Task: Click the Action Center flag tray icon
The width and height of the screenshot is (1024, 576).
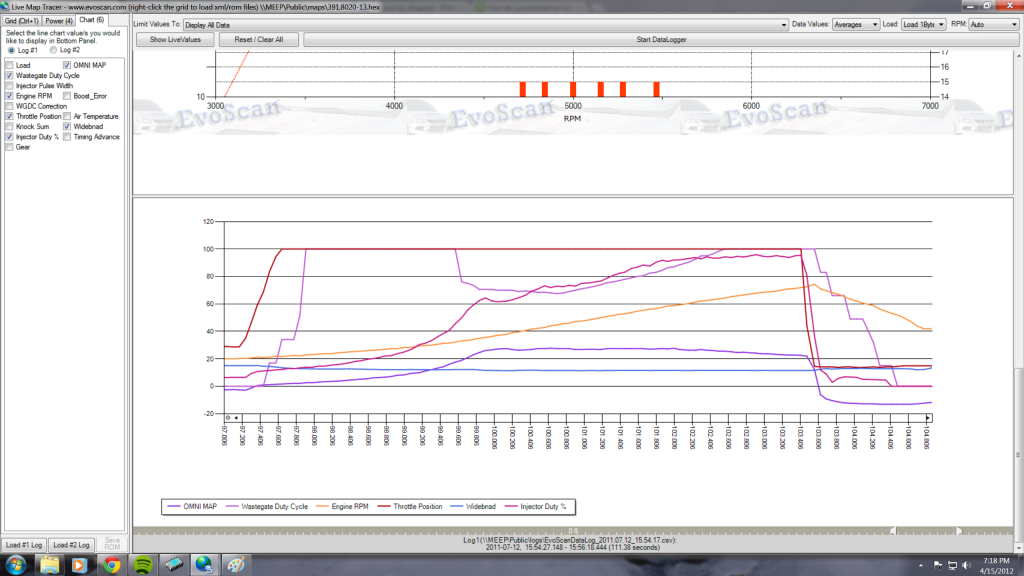Action: click(x=938, y=566)
